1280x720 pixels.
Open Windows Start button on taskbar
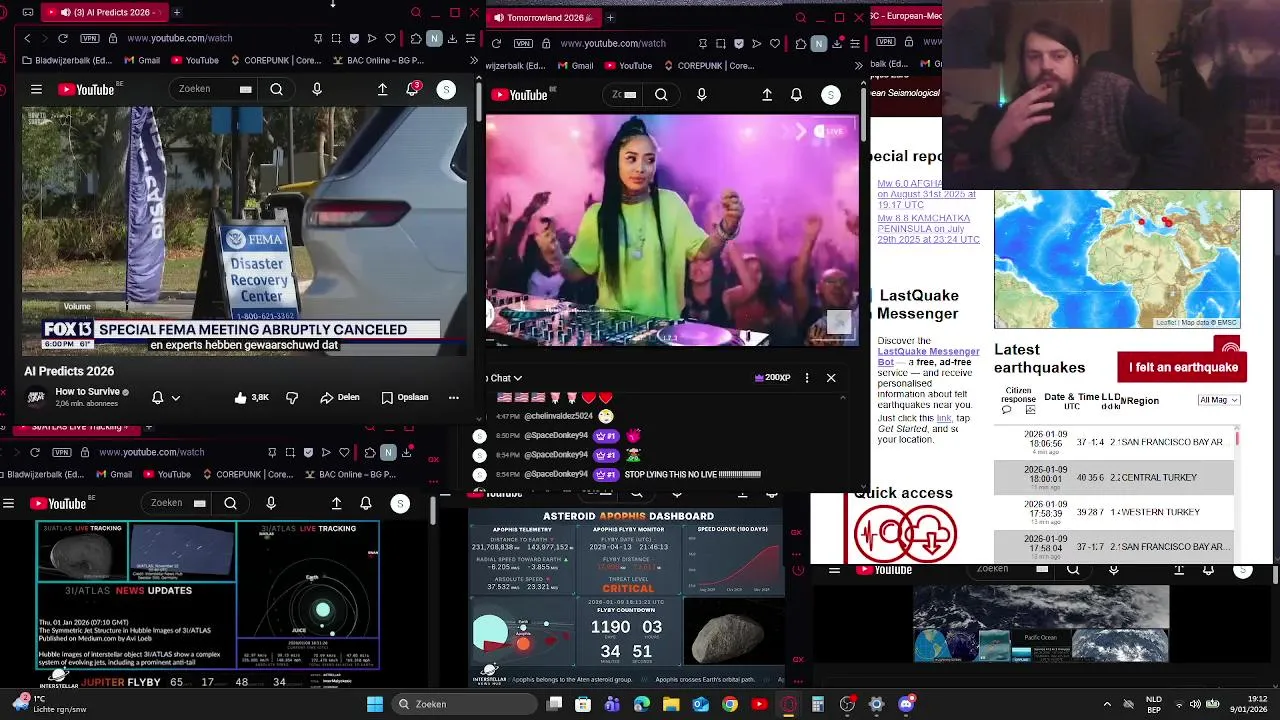[374, 704]
